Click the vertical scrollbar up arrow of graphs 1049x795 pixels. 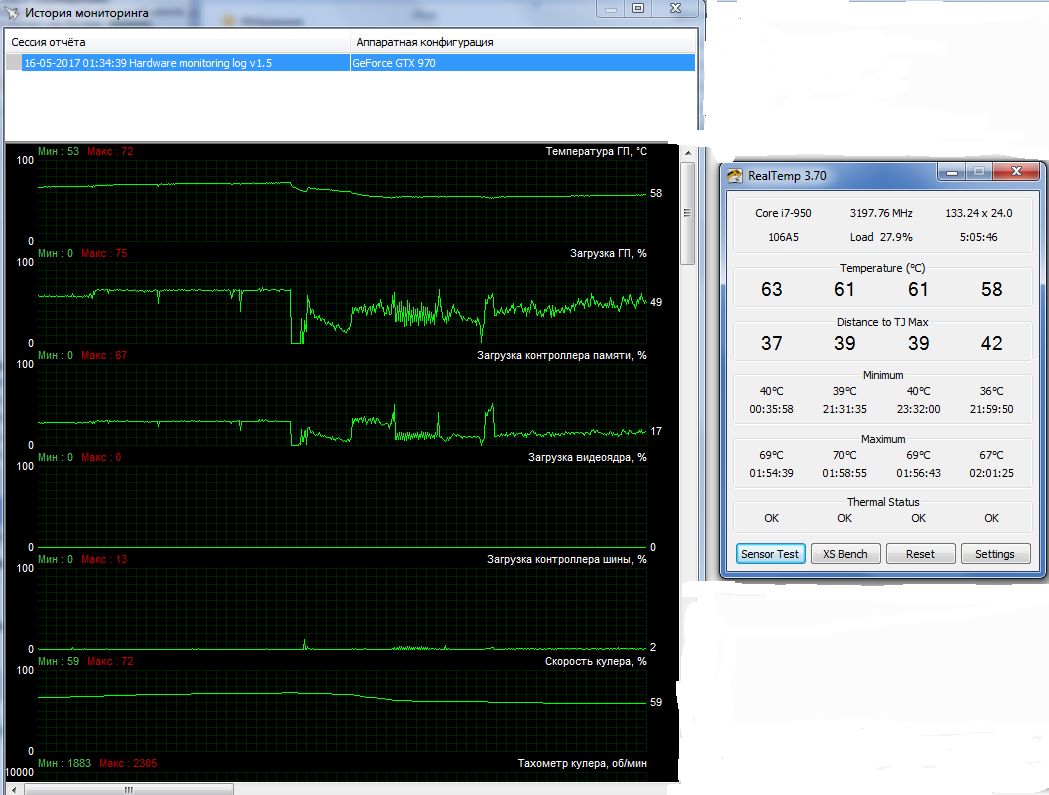coord(688,153)
